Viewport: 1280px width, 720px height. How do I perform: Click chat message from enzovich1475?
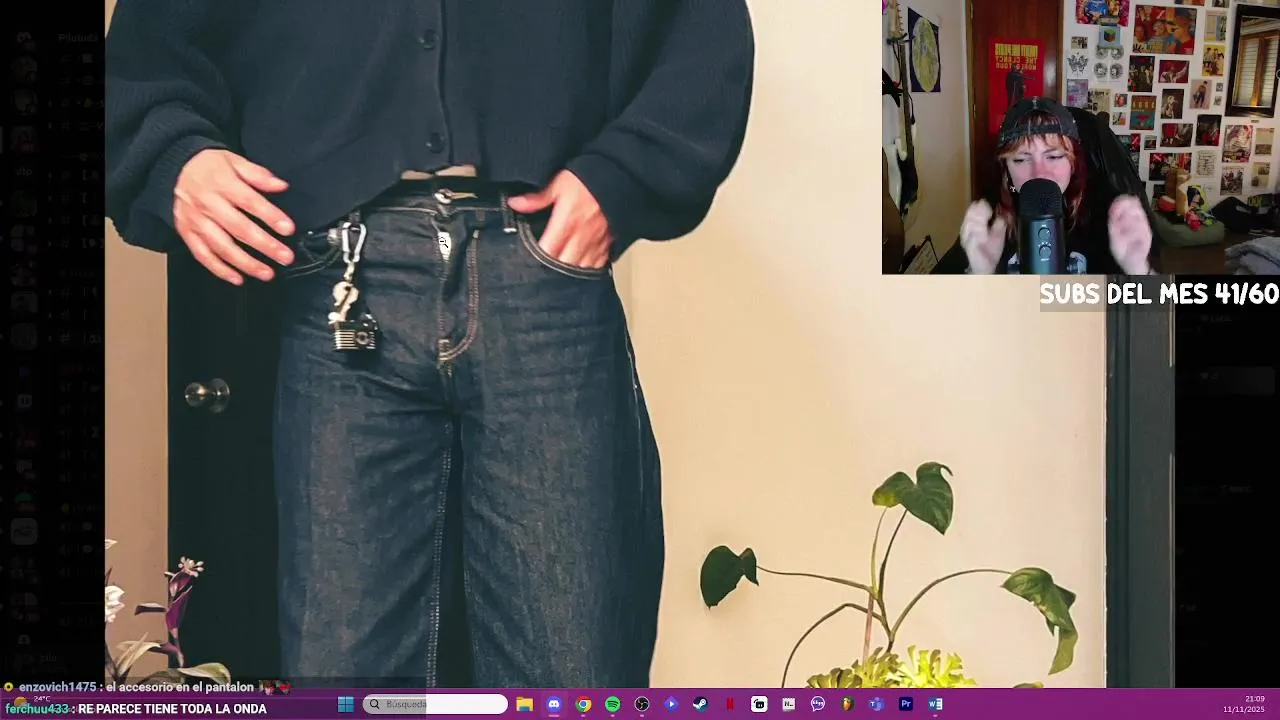tap(146, 687)
